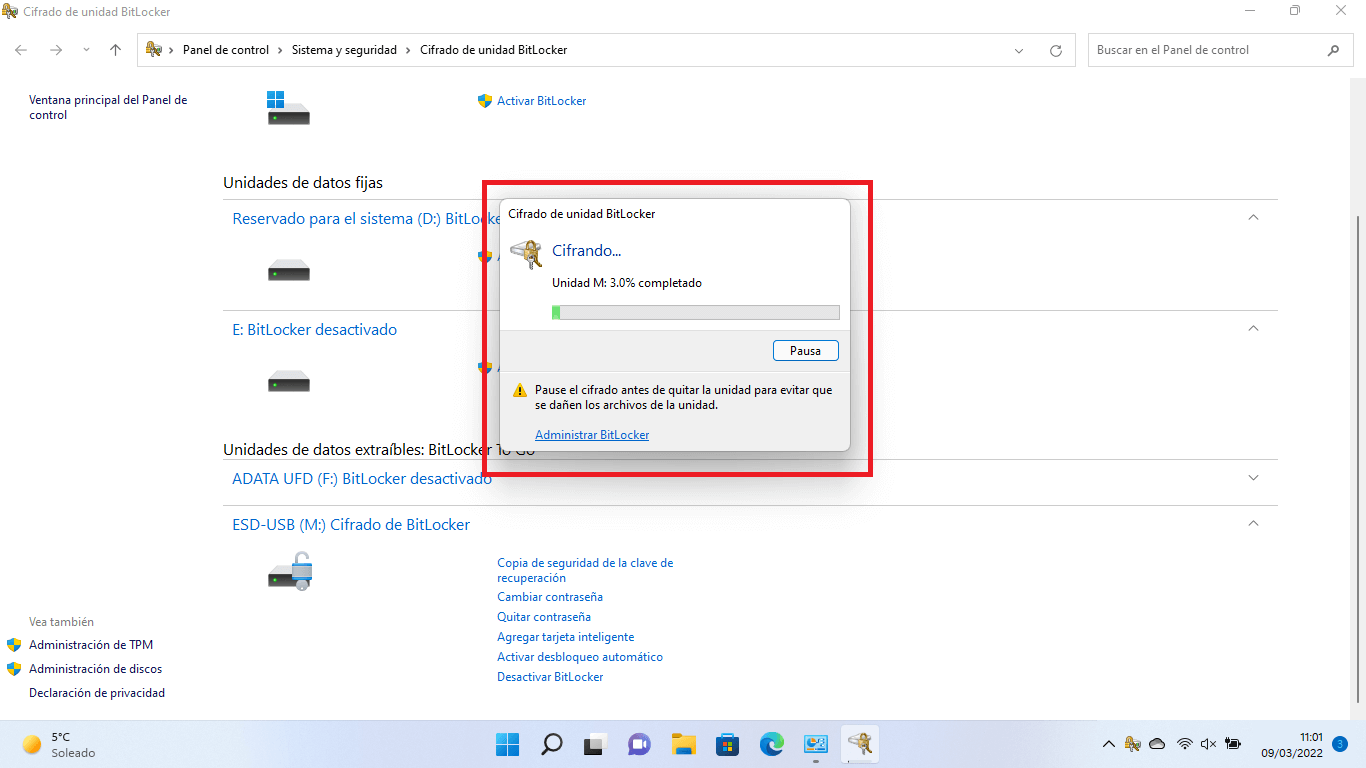Click the BitLocker keys icon in address bar
This screenshot has height=768, width=1366.
pyautogui.click(x=154, y=49)
